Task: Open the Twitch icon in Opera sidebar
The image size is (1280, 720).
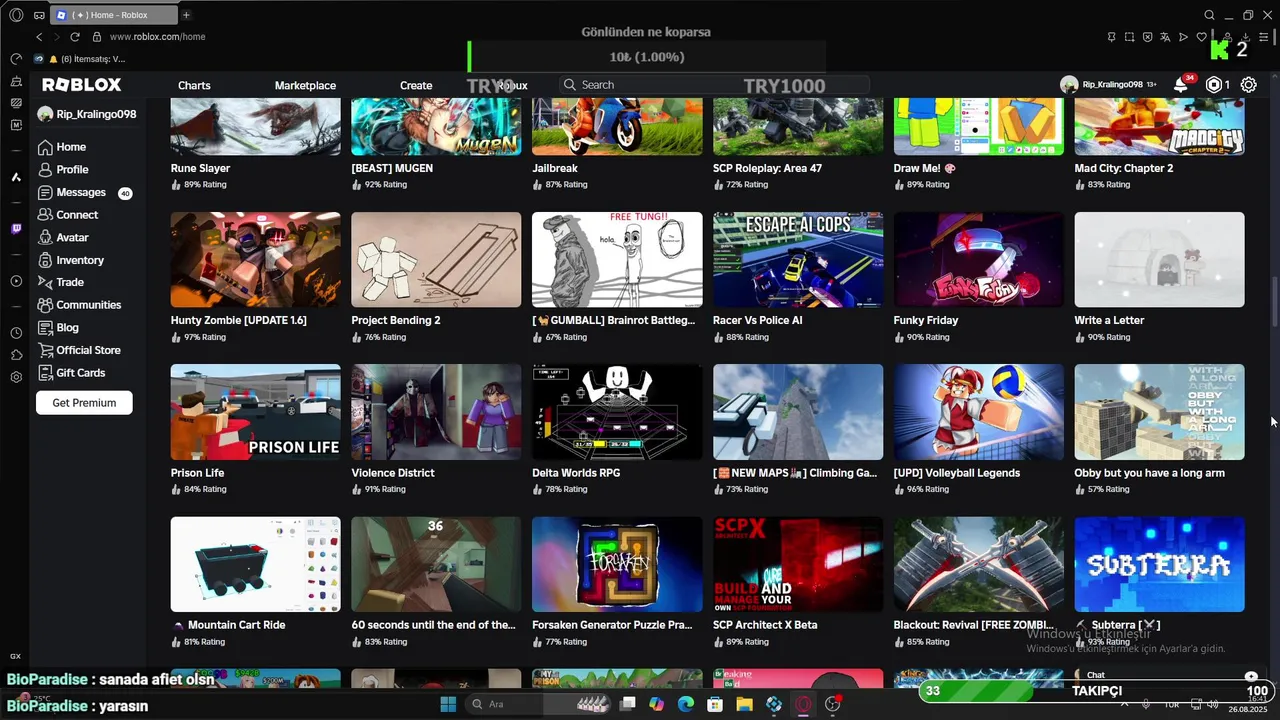Action: click(x=16, y=229)
